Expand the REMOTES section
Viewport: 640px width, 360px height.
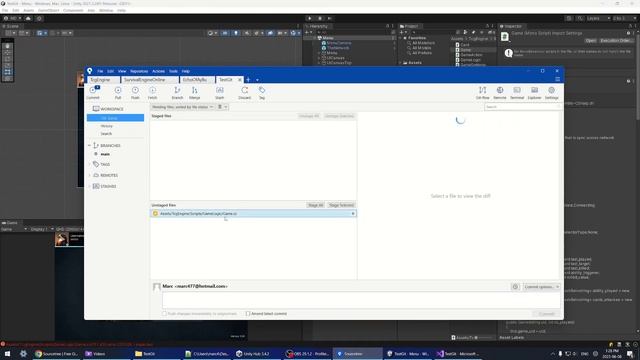click(90, 175)
